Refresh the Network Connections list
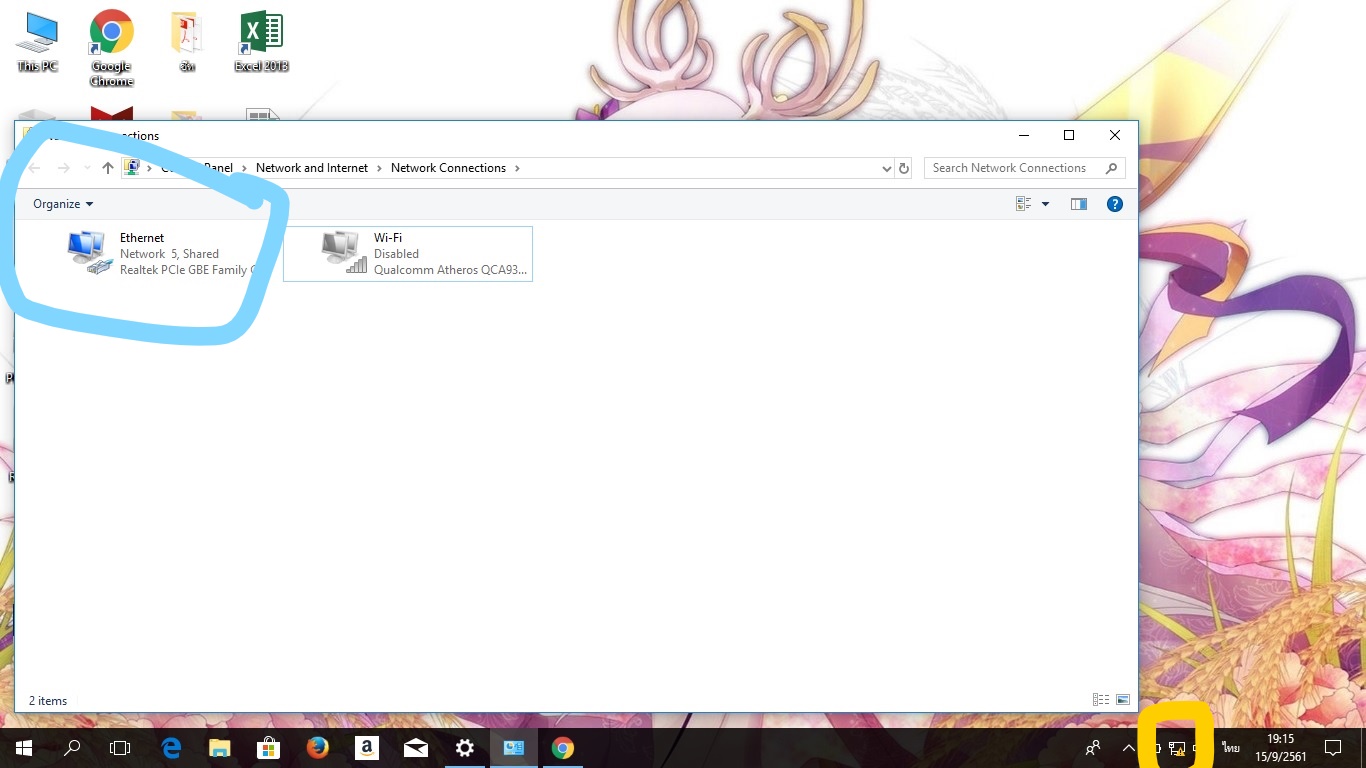This screenshot has width=1366, height=768. pyautogui.click(x=904, y=168)
